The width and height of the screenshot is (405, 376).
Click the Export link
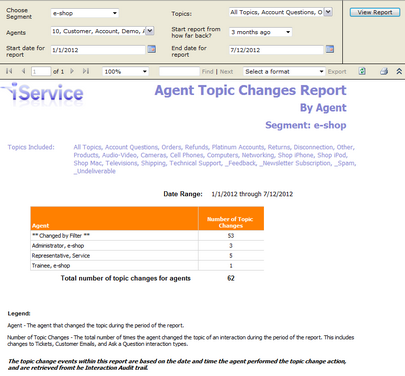[337, 71]
